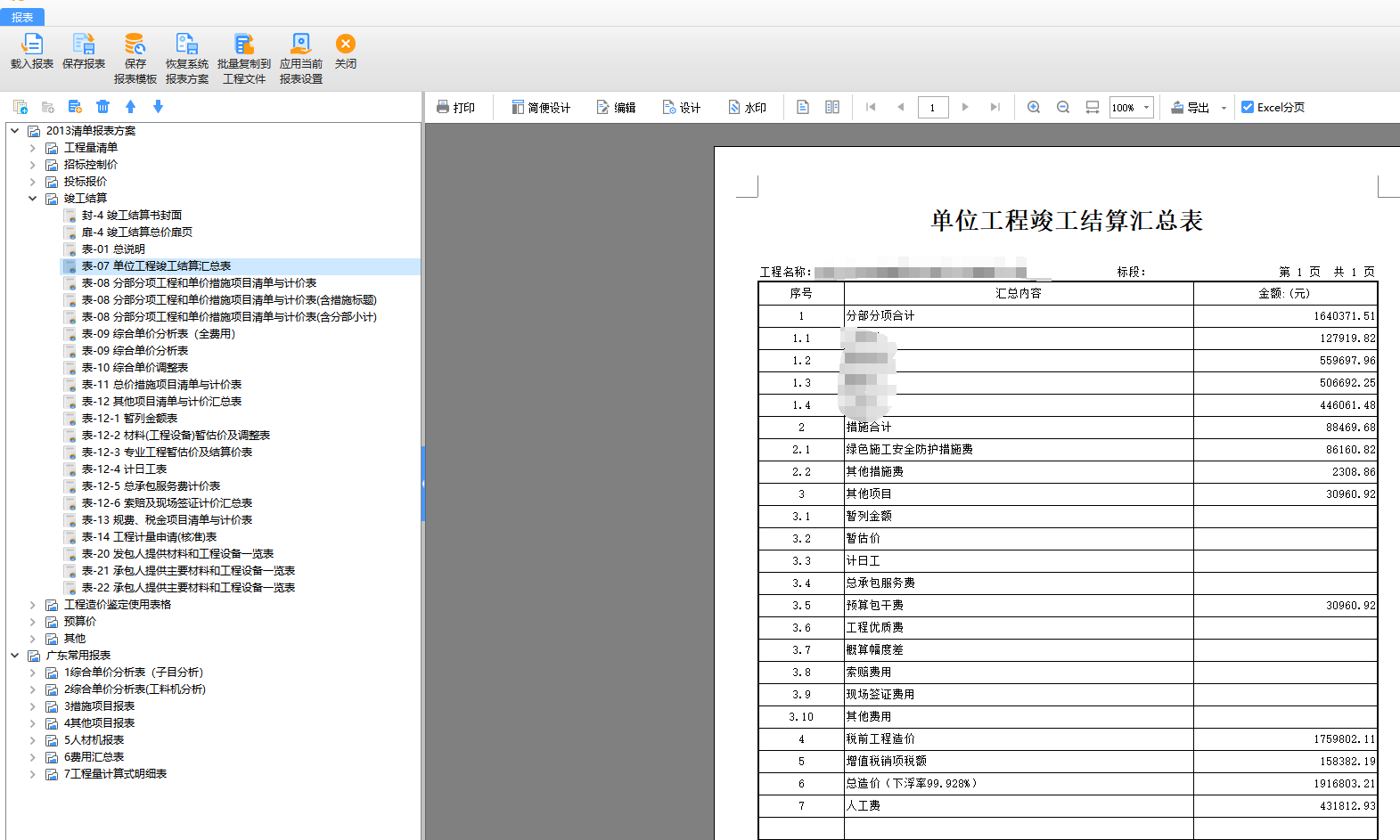Select 7工程量计算式明细表 folder

coord(115,773)
